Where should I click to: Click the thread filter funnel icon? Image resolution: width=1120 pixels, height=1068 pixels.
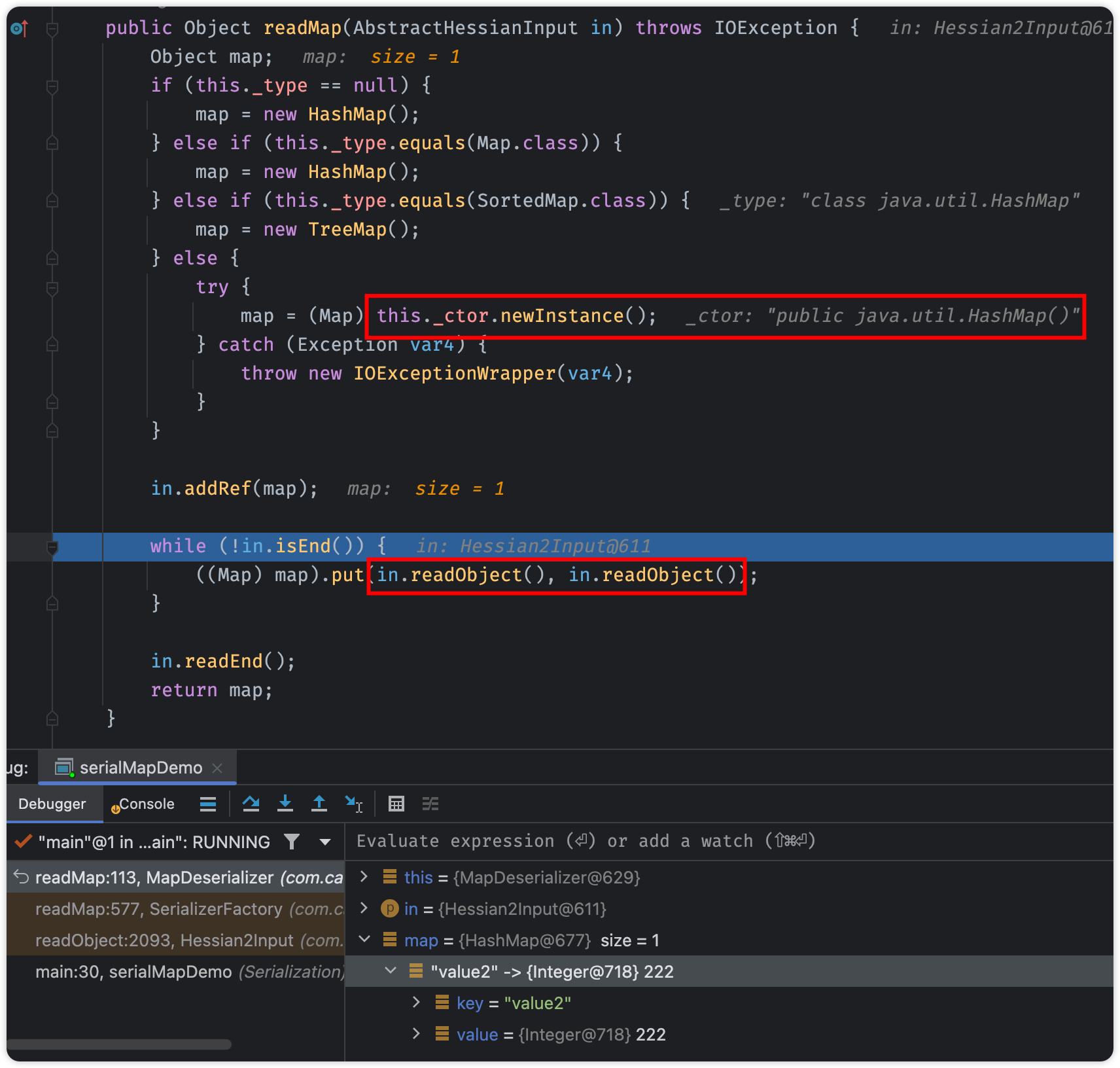[292, 842]
